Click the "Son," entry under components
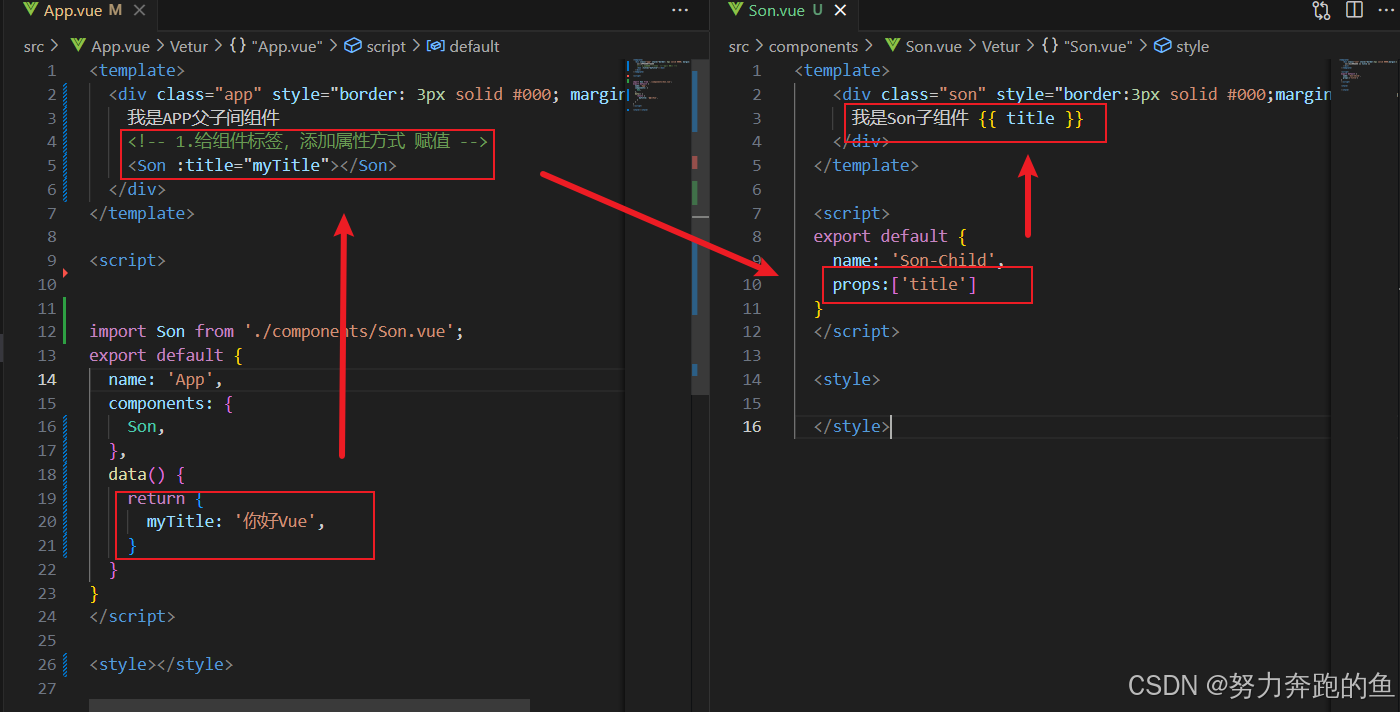 click(x=146, y=427)
